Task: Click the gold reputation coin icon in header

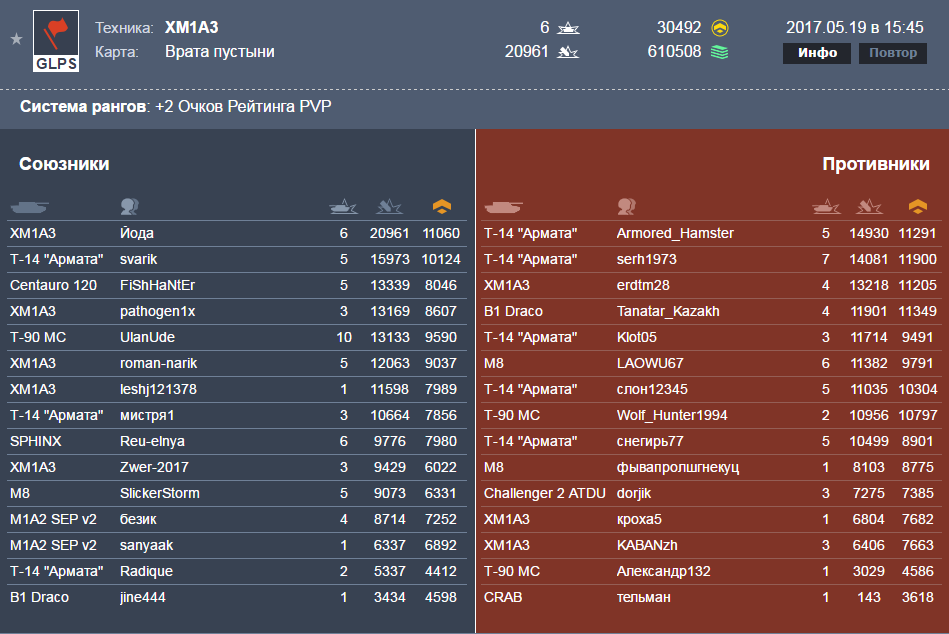Action: (x=720, y=28)
